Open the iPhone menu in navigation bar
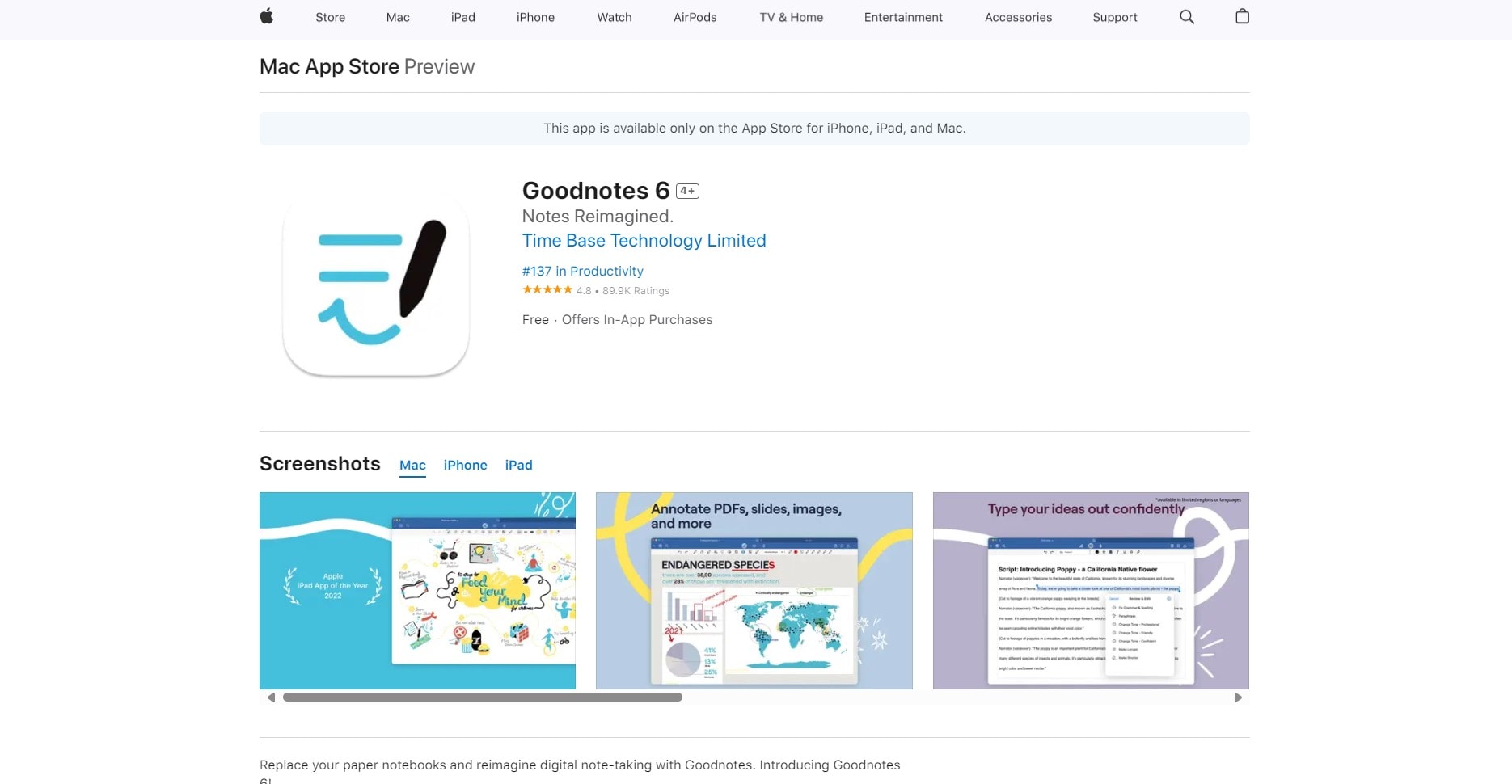Viewport: 1512px width, 784px height. click(535, 17)
